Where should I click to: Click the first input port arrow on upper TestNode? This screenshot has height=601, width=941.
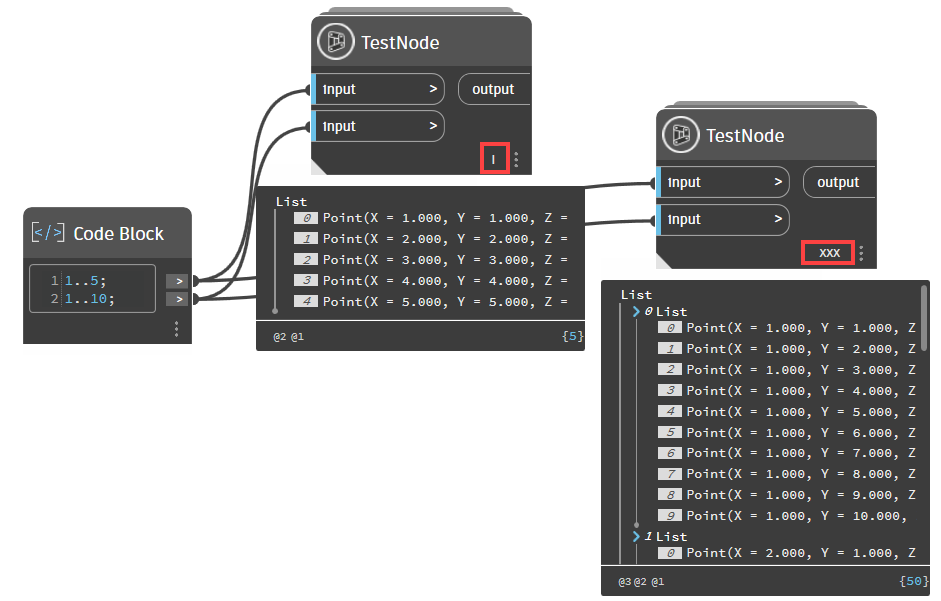pos(434,89)
